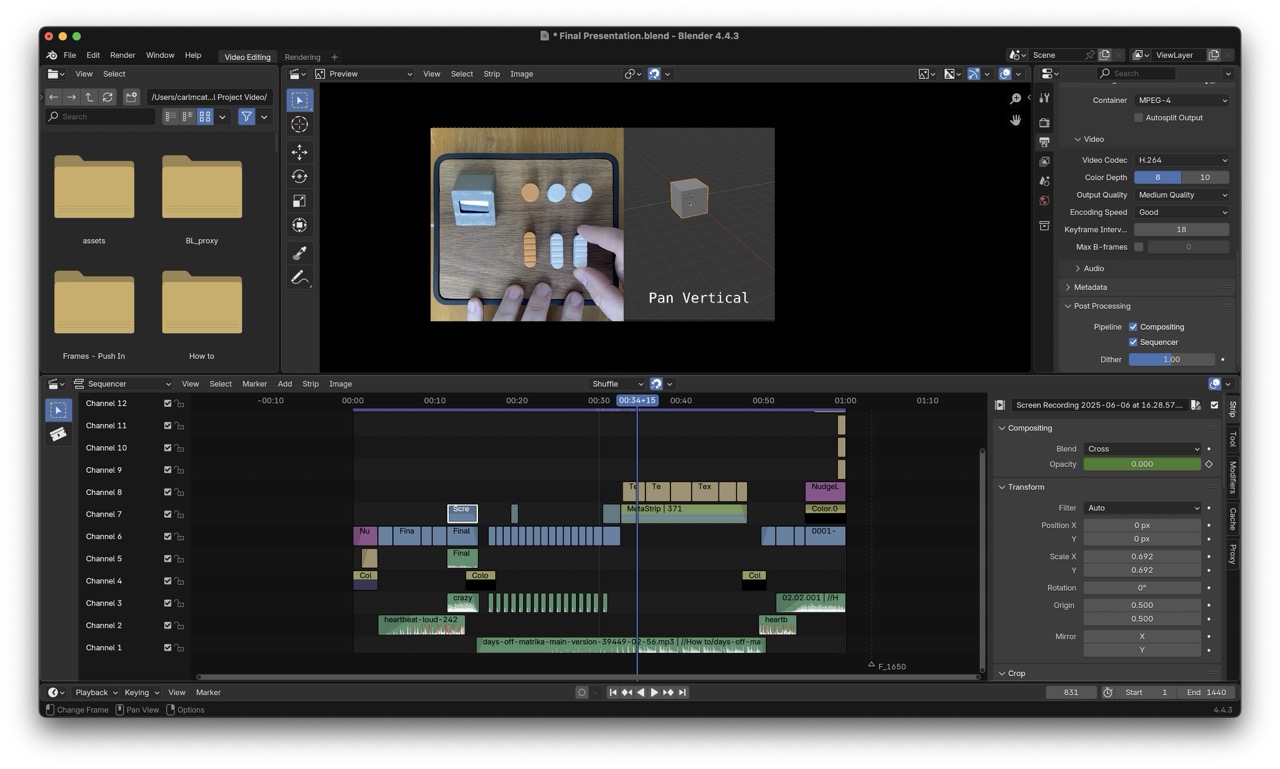Open the Playback popover
Image resolution: width=1280 pixels, height=769 pixels.
click(96, 693)
